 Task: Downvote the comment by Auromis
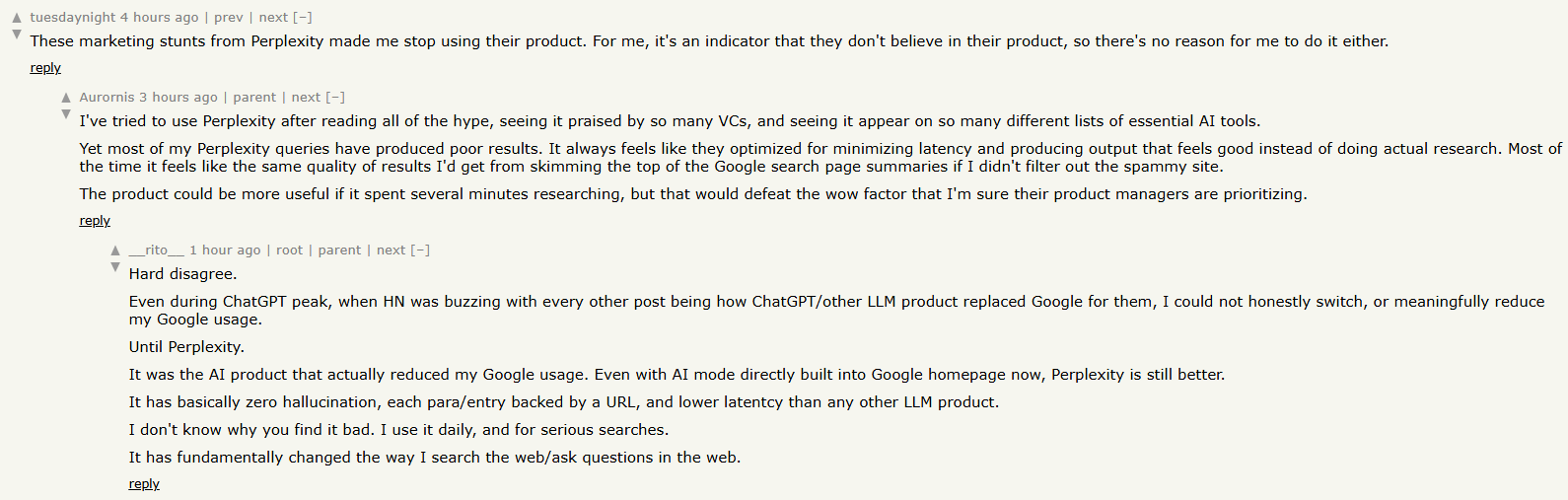[x=65, y=114]
